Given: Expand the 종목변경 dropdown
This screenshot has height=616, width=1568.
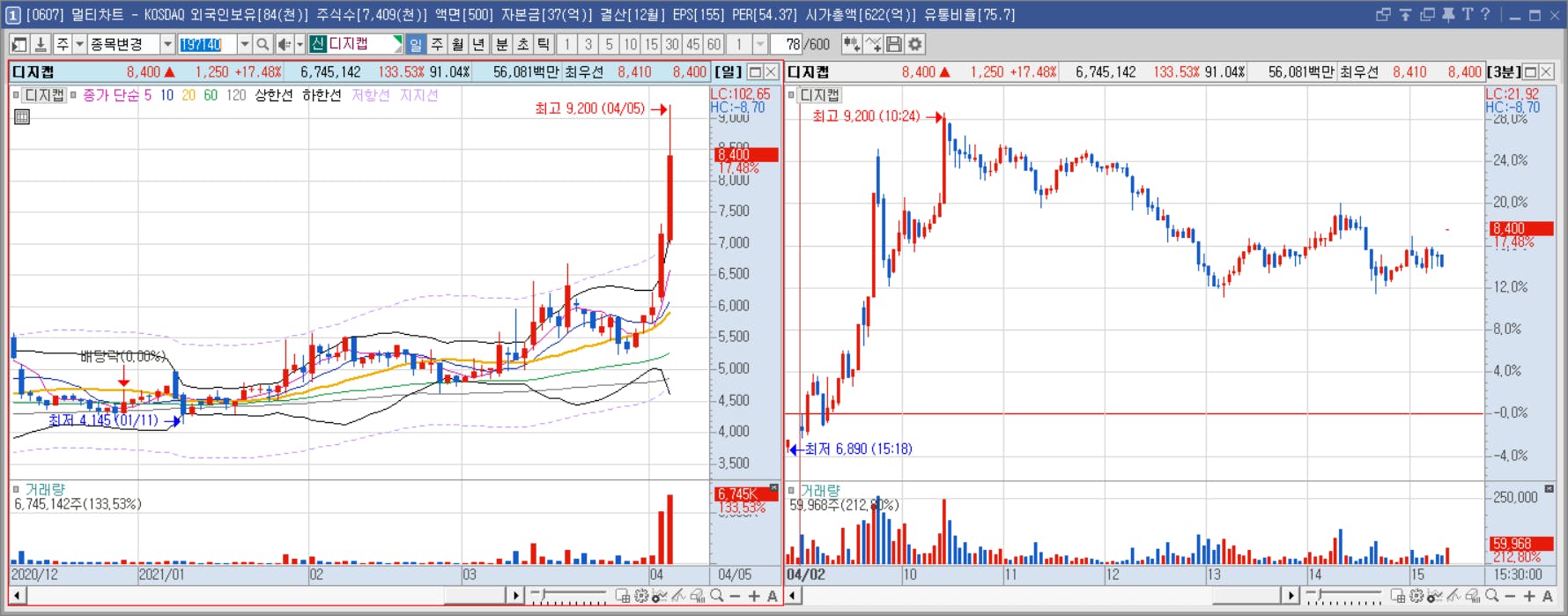Looking at the screenshot, I should point(167,44).
